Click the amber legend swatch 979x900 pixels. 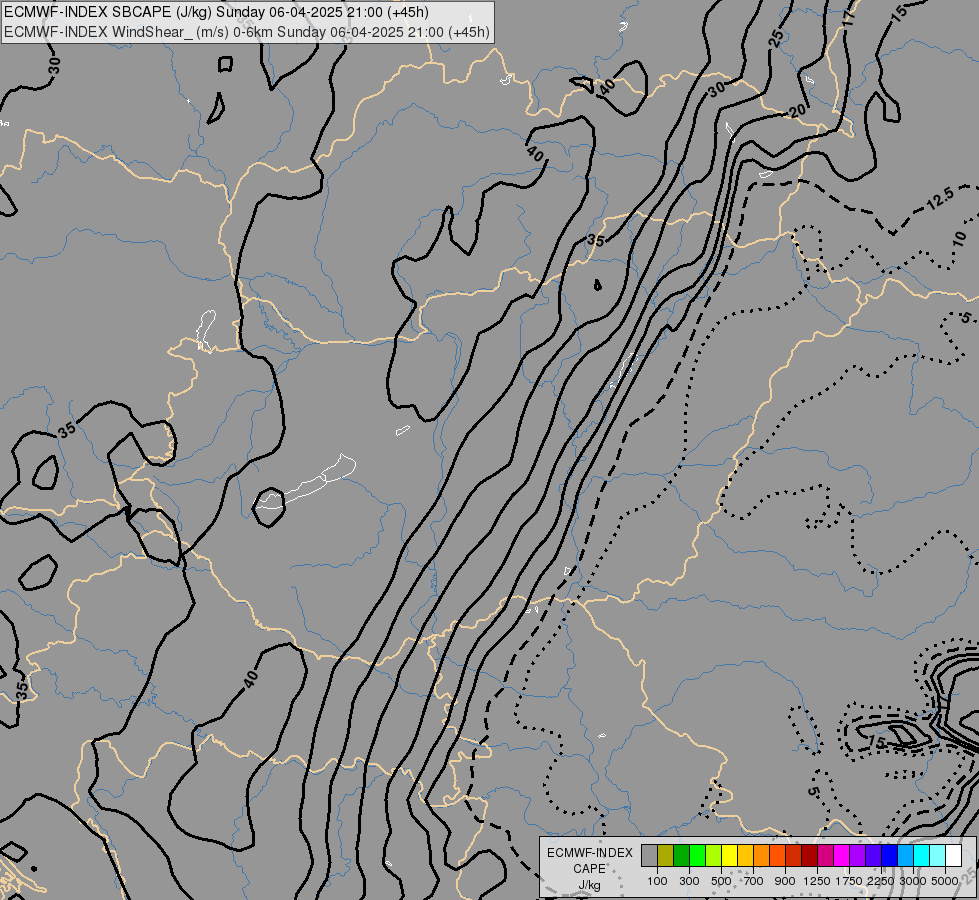point(745,856)
